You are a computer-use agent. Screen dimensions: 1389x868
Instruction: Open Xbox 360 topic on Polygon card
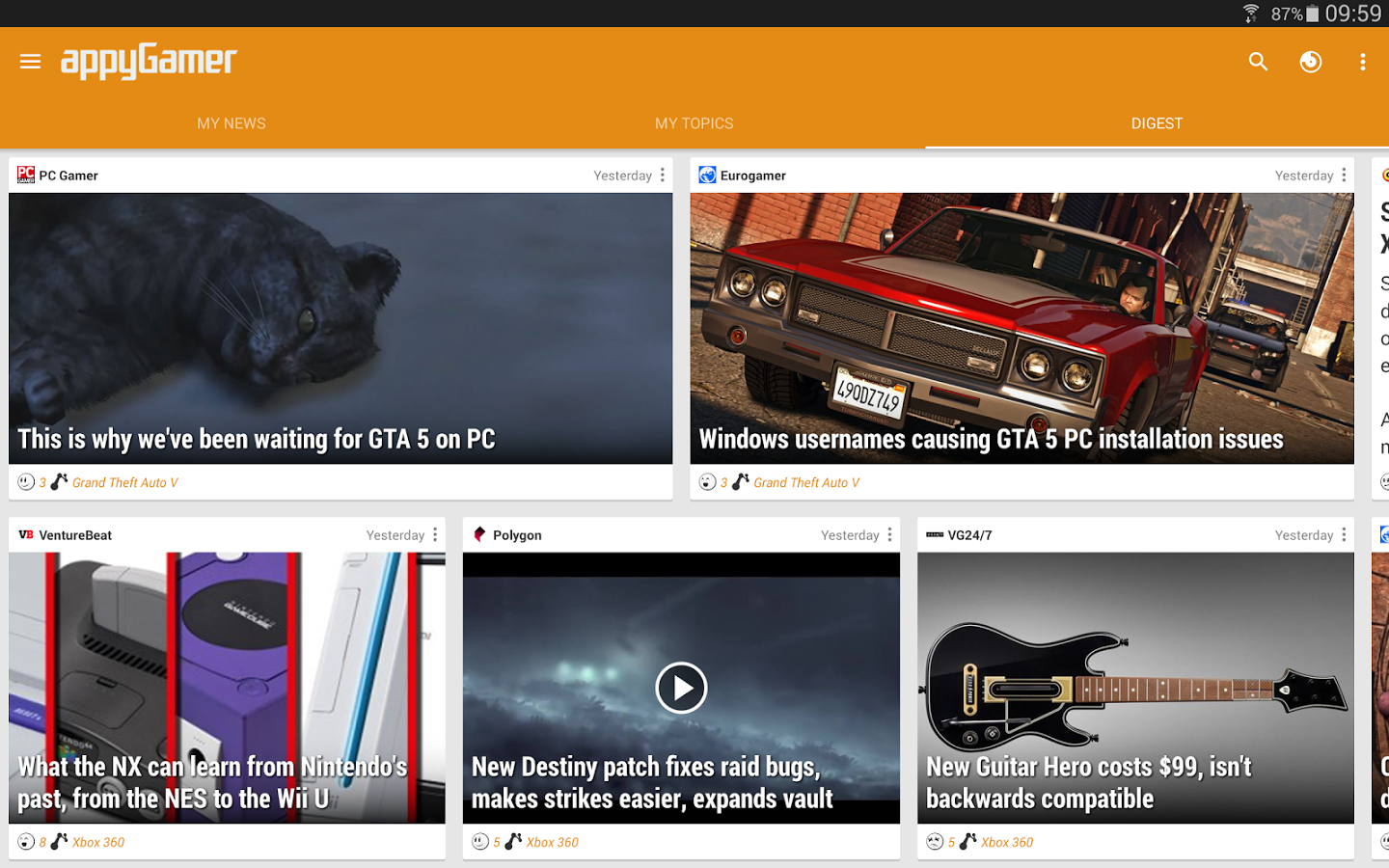pos(553,842)
